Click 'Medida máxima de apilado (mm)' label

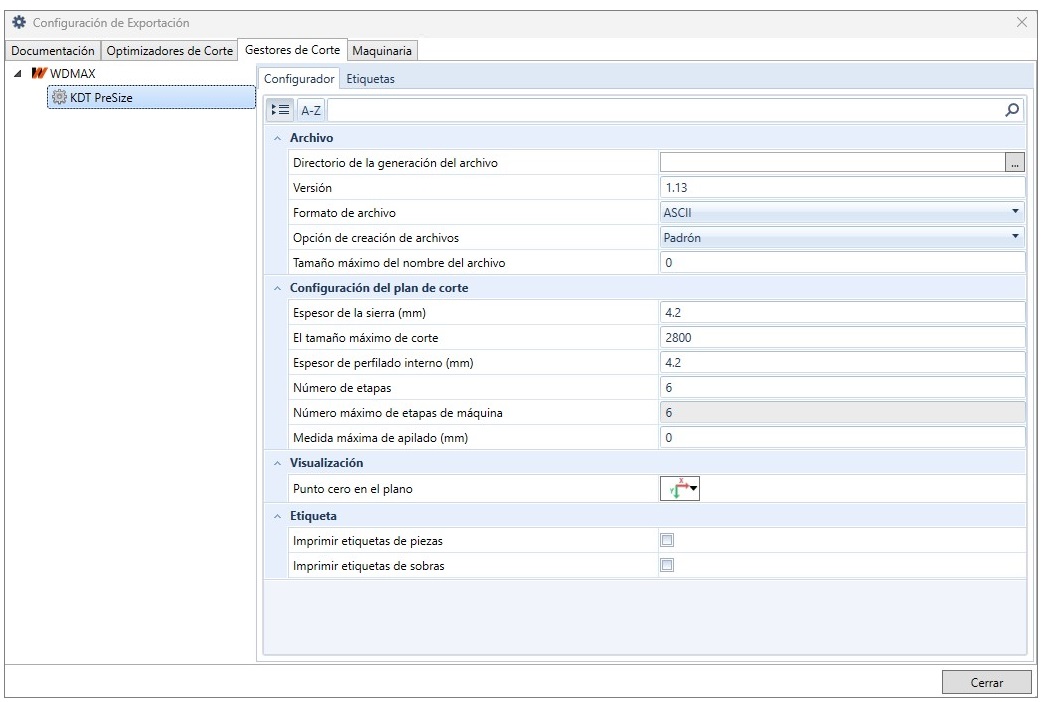380,438
